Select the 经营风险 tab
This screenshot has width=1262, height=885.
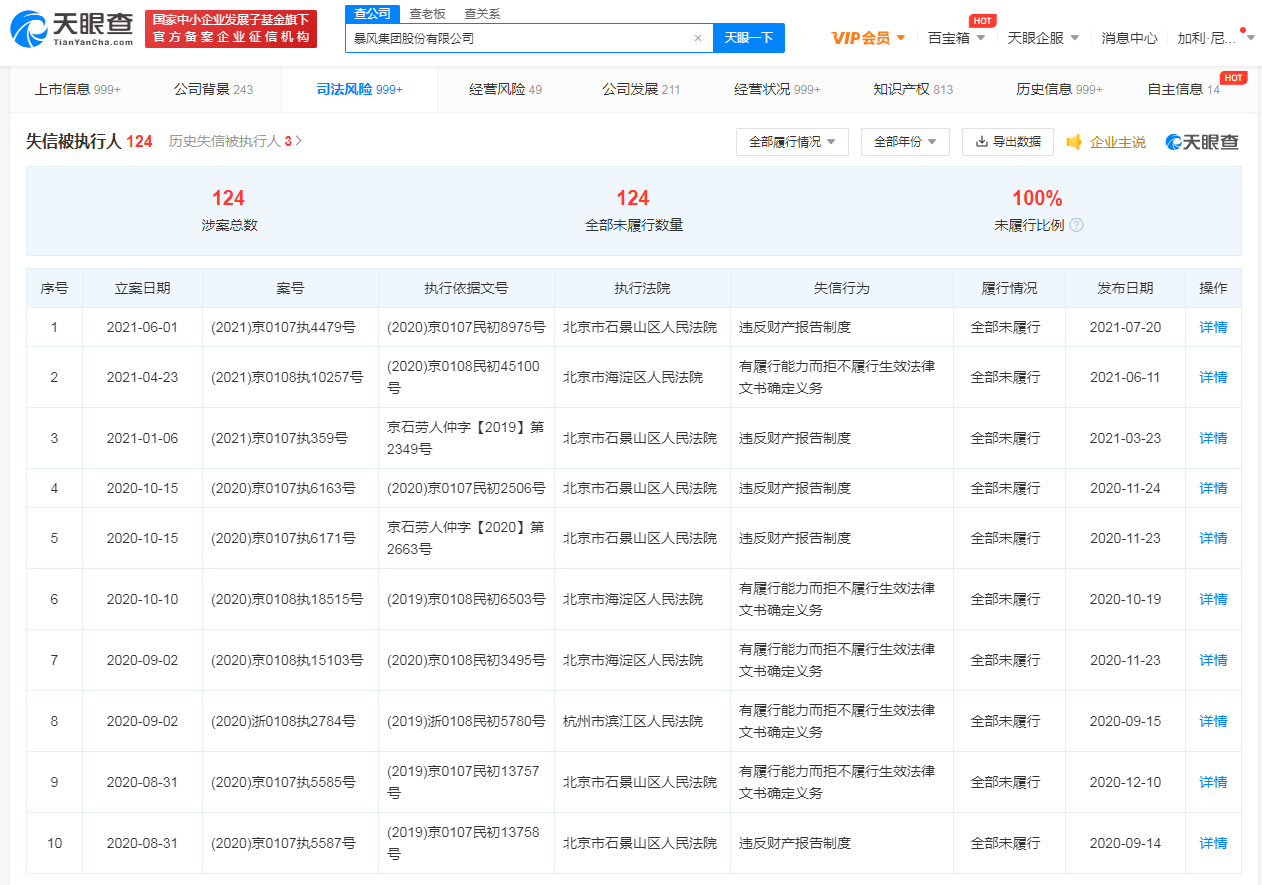click(x=505, y=89)
